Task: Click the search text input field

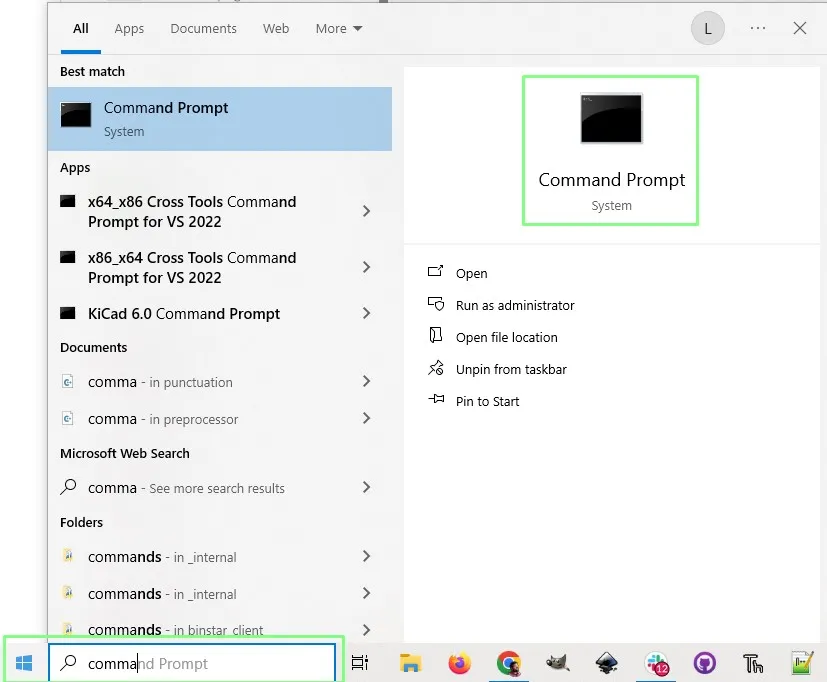Action: click(192, 663)
